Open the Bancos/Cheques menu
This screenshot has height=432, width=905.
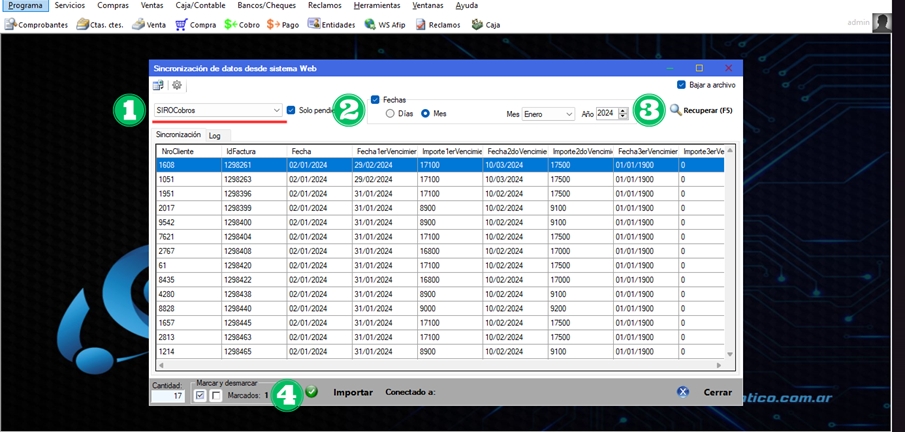click(267, 5)
